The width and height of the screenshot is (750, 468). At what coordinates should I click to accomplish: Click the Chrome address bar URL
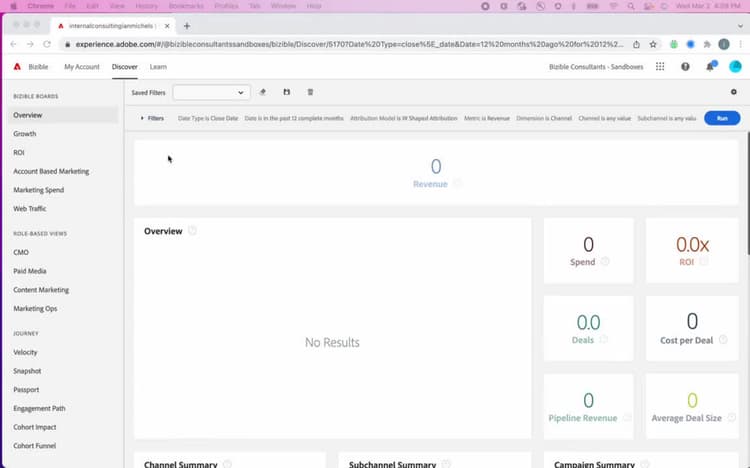tap(349, 45)
